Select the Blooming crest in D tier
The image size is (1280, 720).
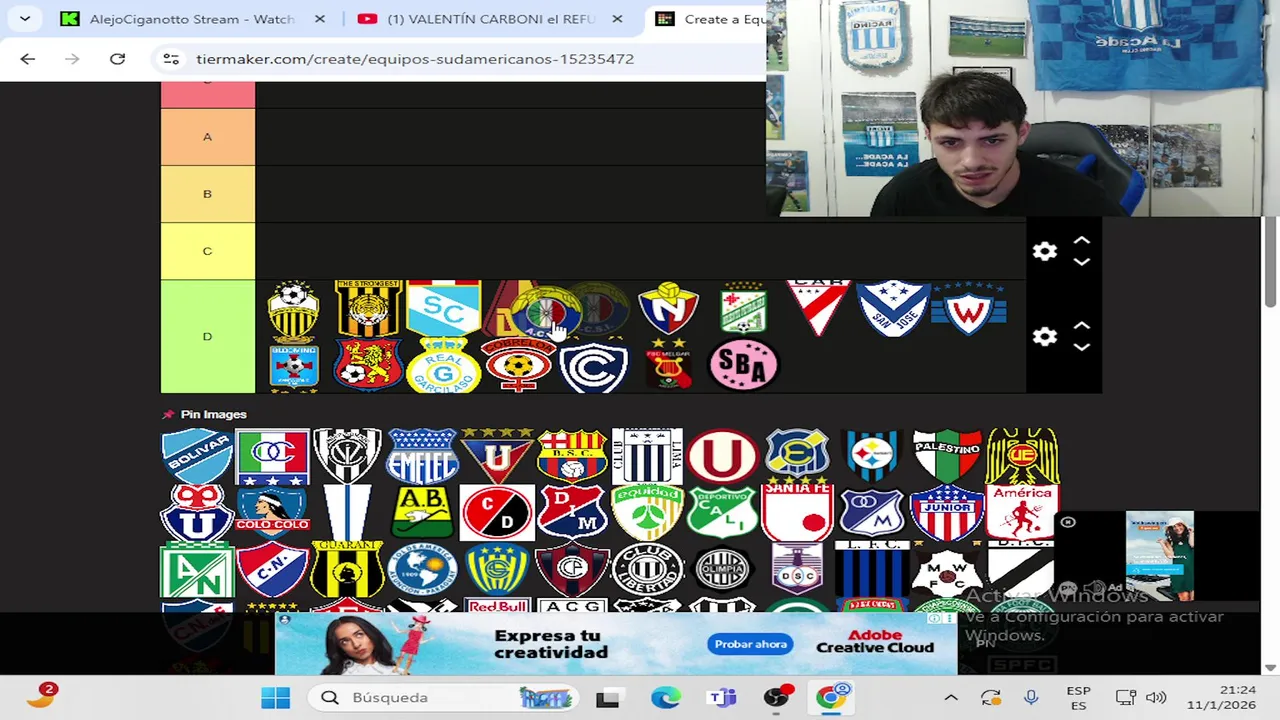coord(293,365)
